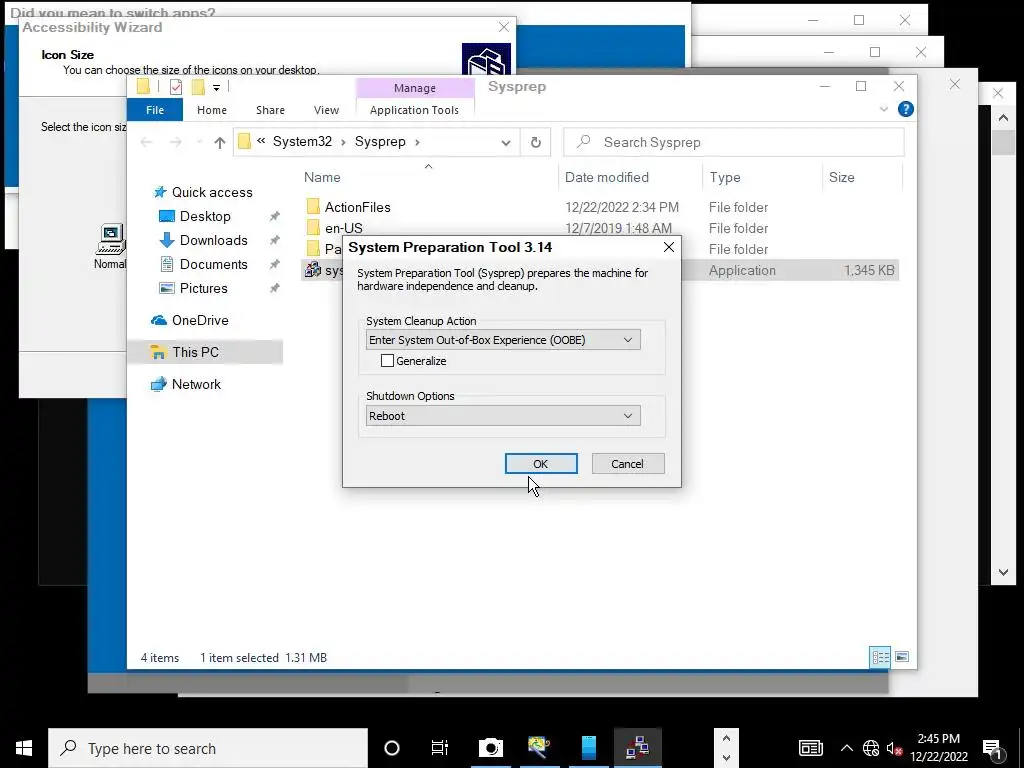
Task: Click New folder quick access toolbar icon
Action: pos(198,87)
